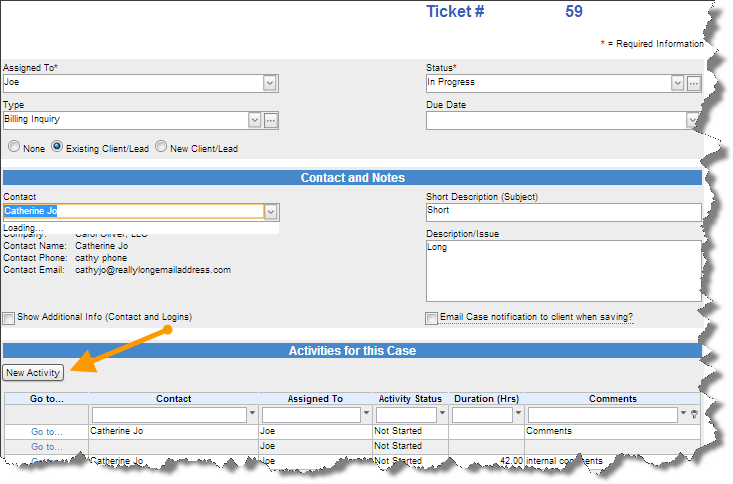Open the Contact column filter arrow
Screen dimensions: 733x484
pyautogui.click(x=252, y=414)
